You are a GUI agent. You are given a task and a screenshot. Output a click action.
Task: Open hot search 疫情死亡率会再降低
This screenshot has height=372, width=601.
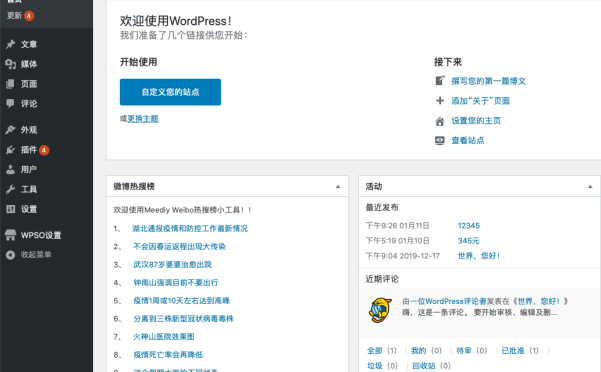[168, 355]
